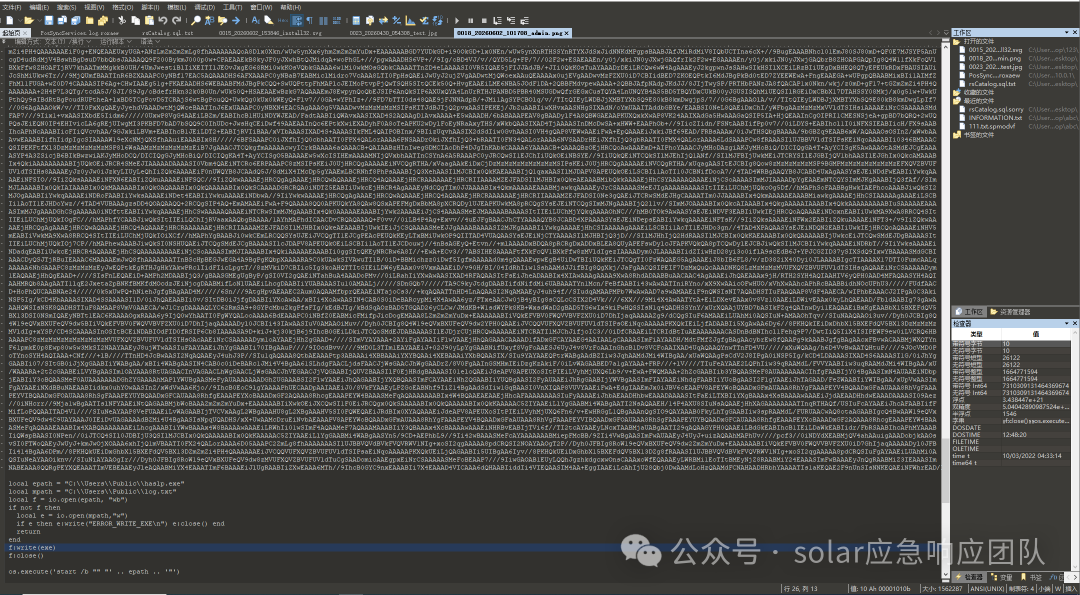Select the DOSTIME row in inspector
The image size is (1080, 595).
point(1011,435)
